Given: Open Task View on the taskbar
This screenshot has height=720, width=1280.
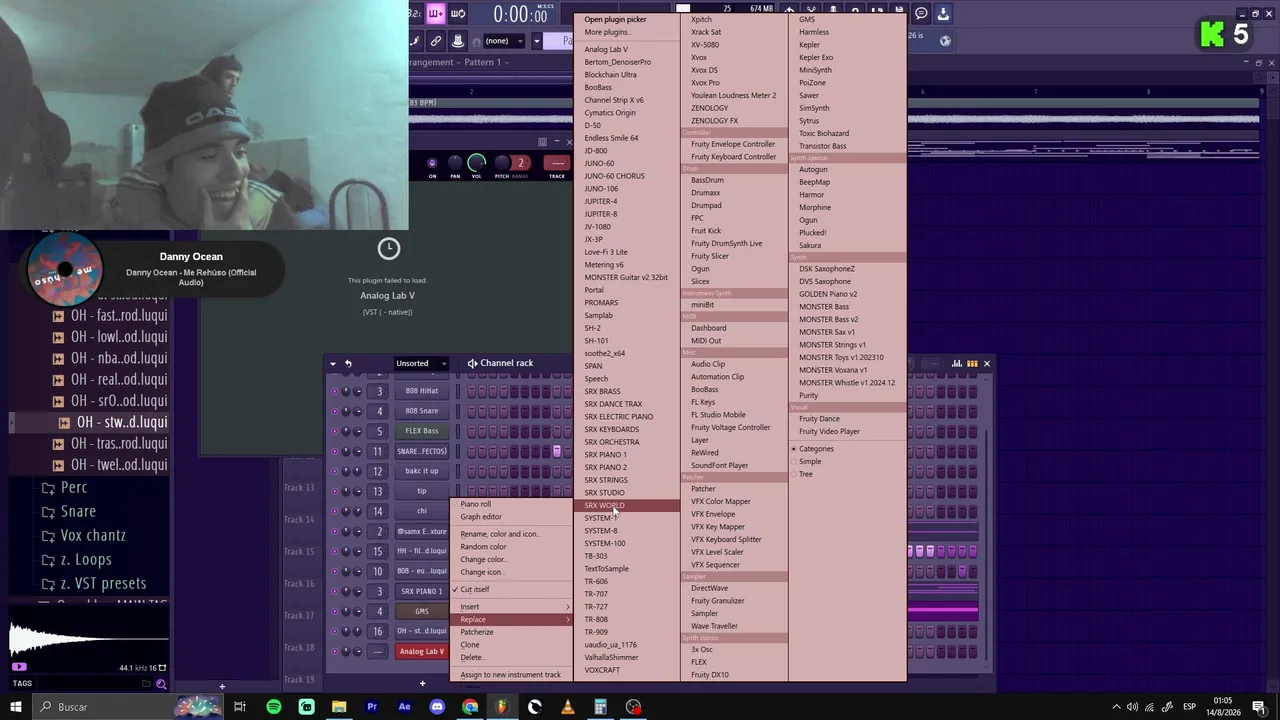Looking at the screenshot, I should click(240, 707).
